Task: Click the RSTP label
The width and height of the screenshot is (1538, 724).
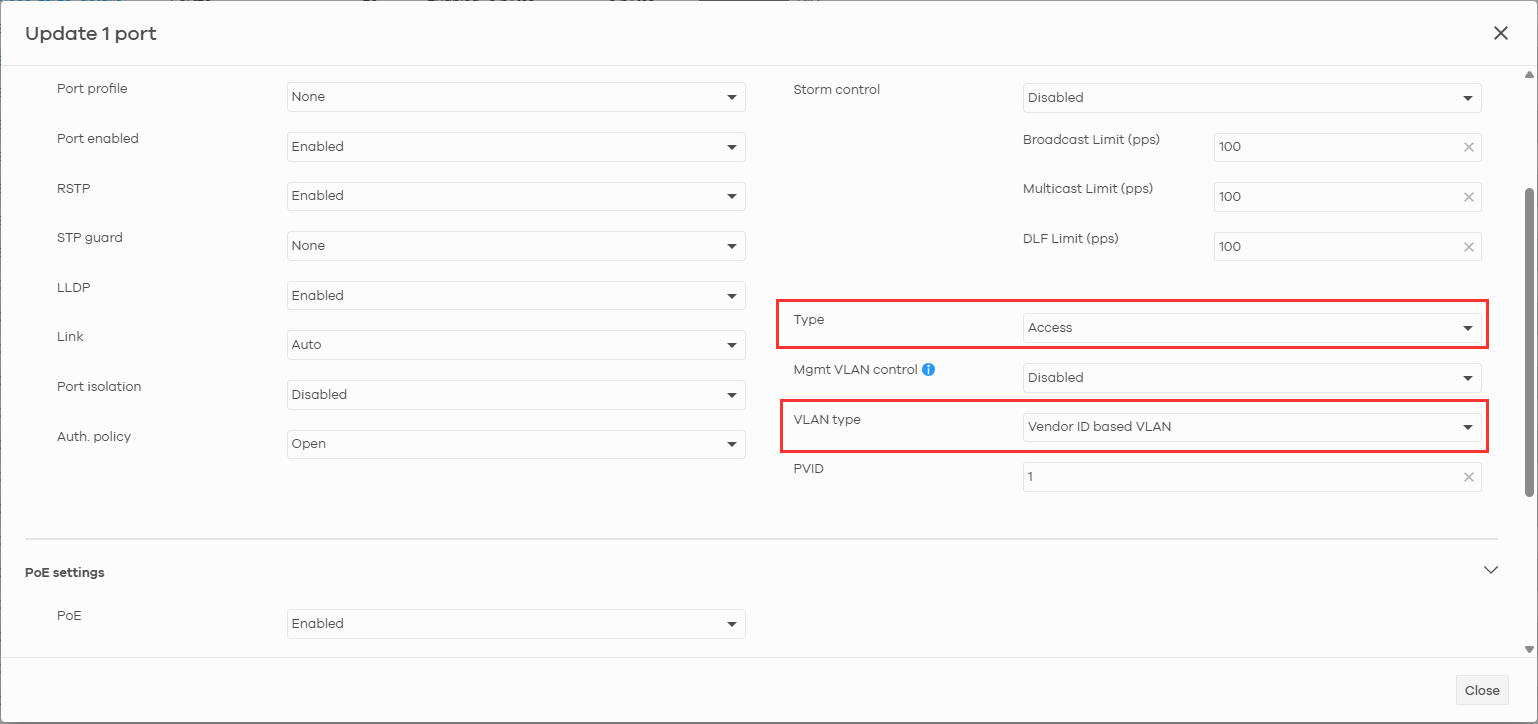Action: click(x=74, y=188)
